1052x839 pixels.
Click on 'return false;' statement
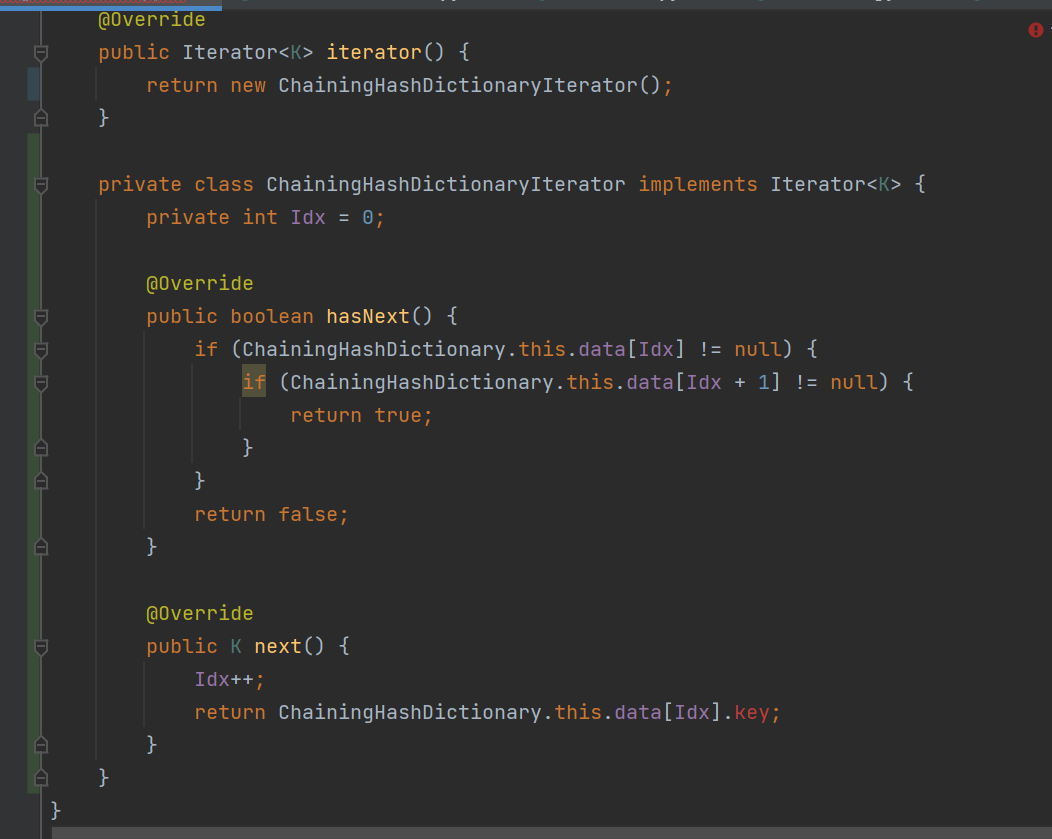[x=271, y=515]
